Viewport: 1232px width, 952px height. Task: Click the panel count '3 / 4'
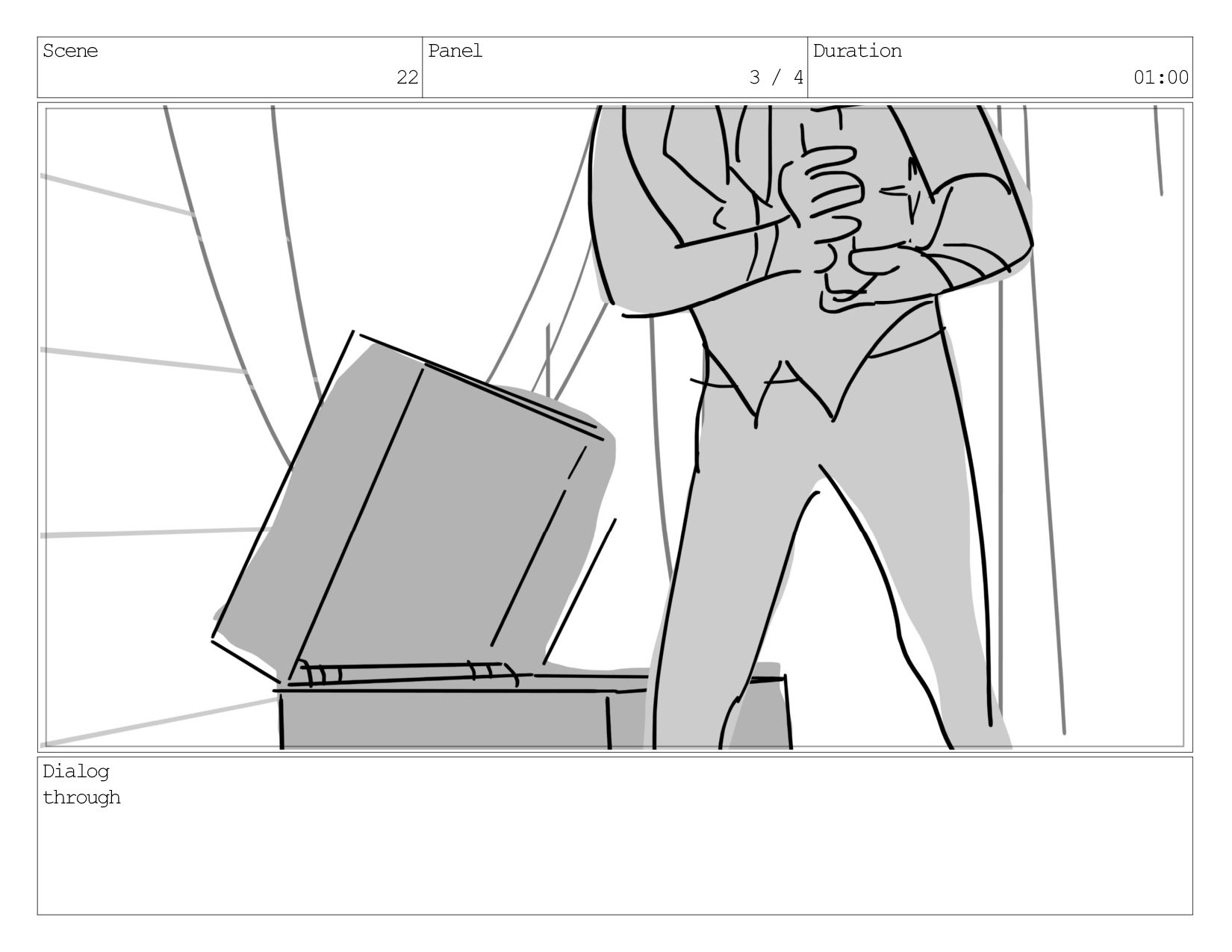click(x=777, y=78)
